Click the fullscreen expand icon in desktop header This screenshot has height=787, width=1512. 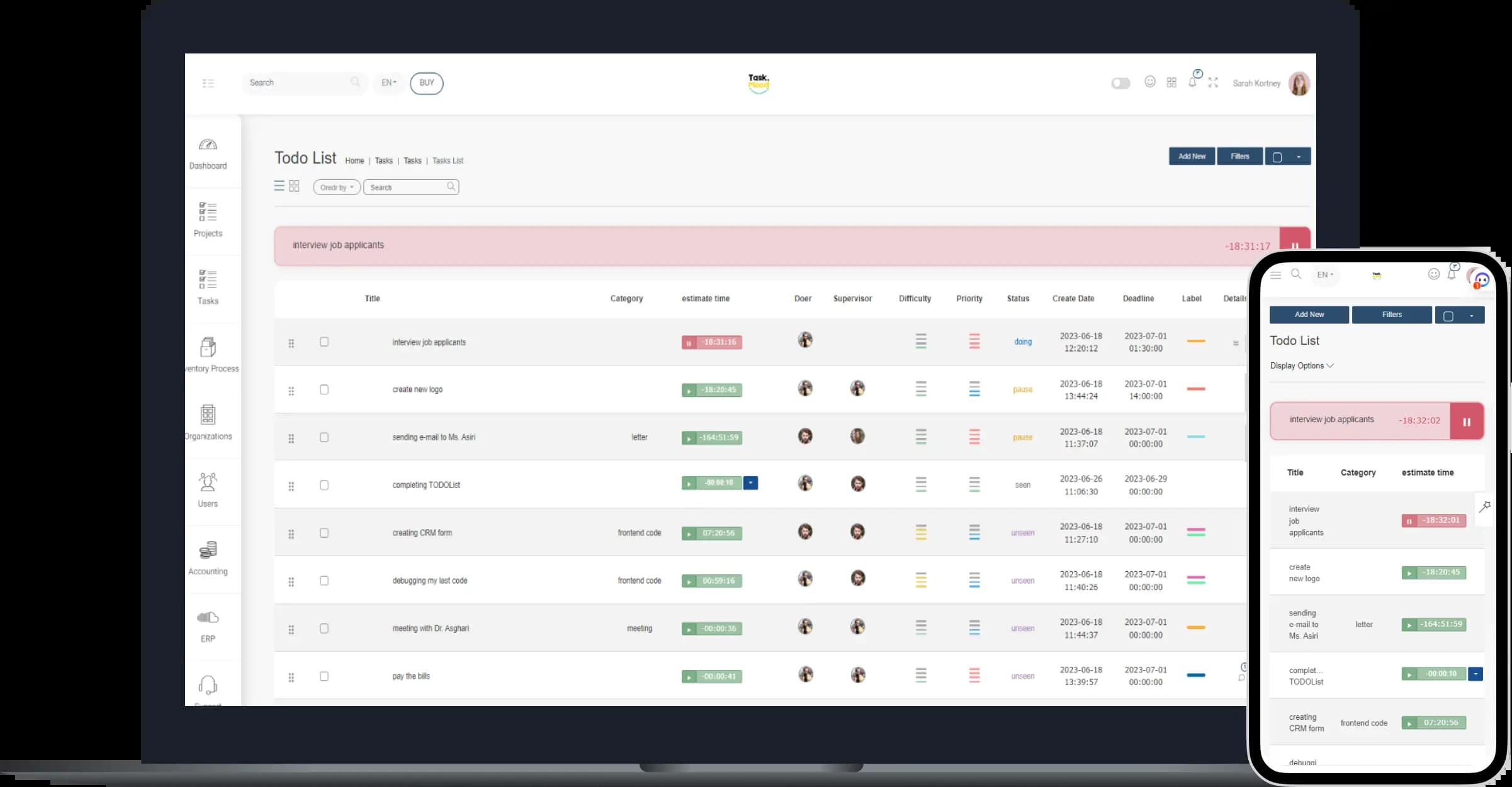[1213, 82]
